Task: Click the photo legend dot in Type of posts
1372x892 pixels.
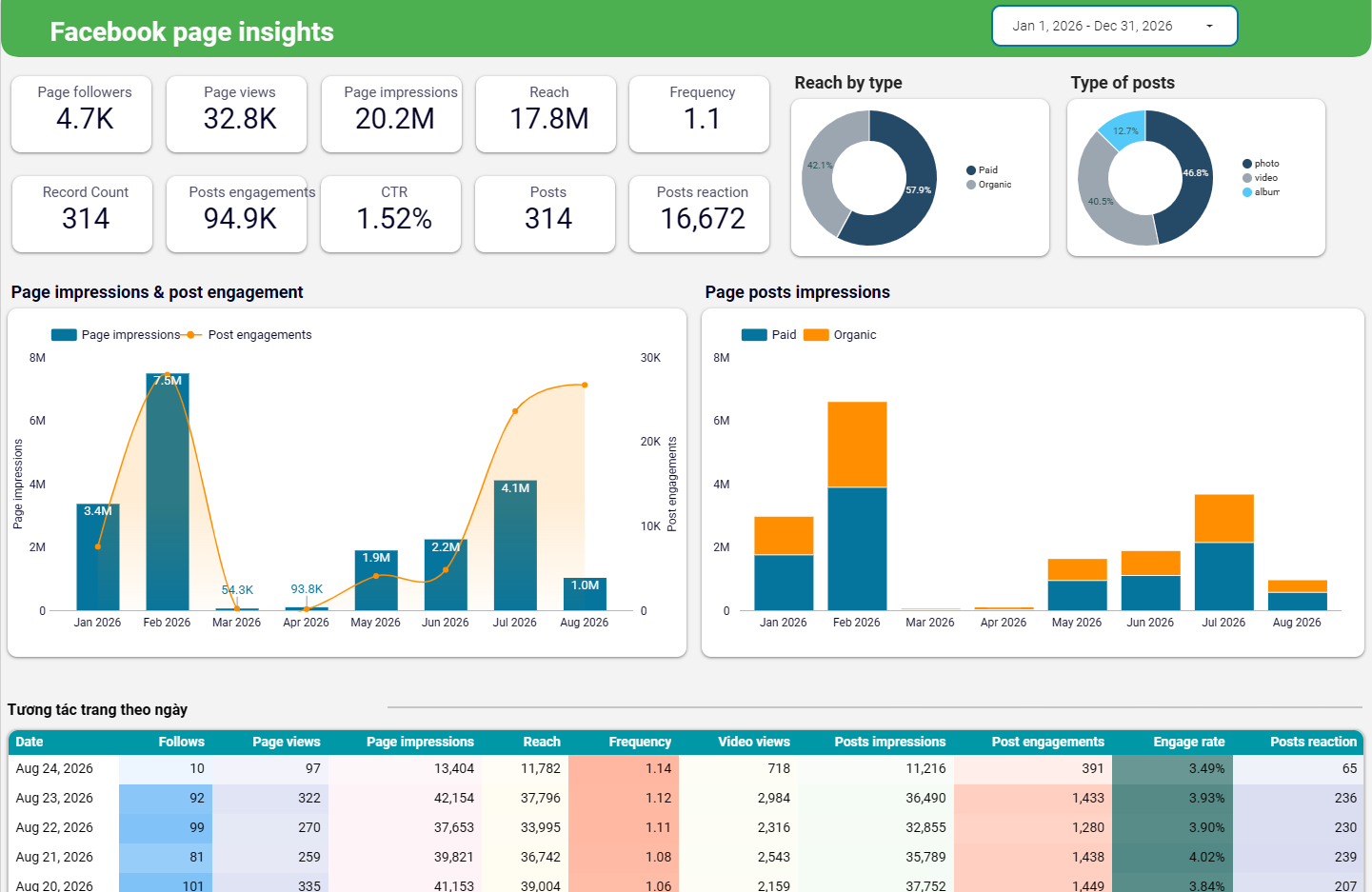Action: [x=1247, y=164]
